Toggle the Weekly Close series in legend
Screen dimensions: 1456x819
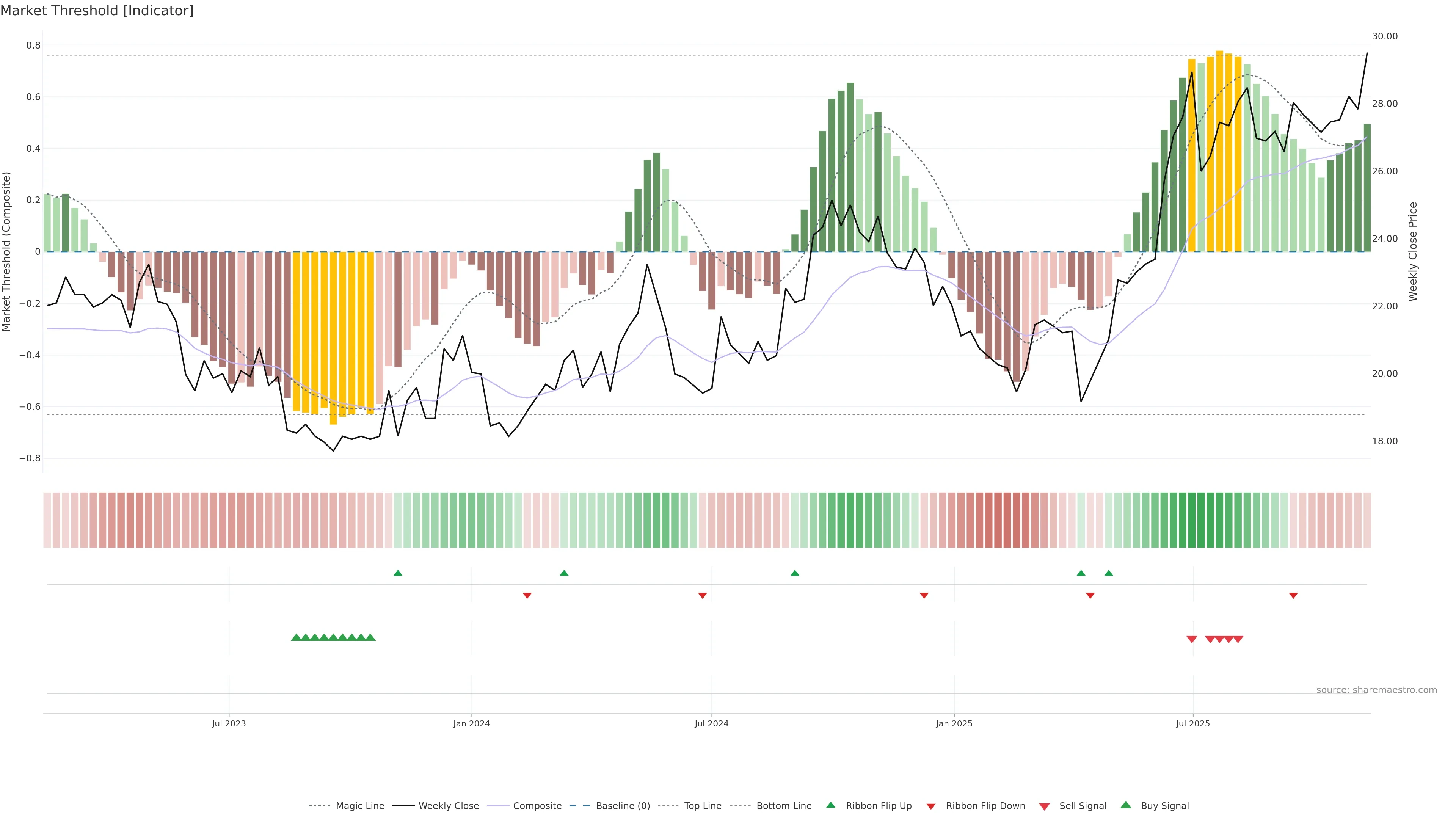click(x=448, y=806)
